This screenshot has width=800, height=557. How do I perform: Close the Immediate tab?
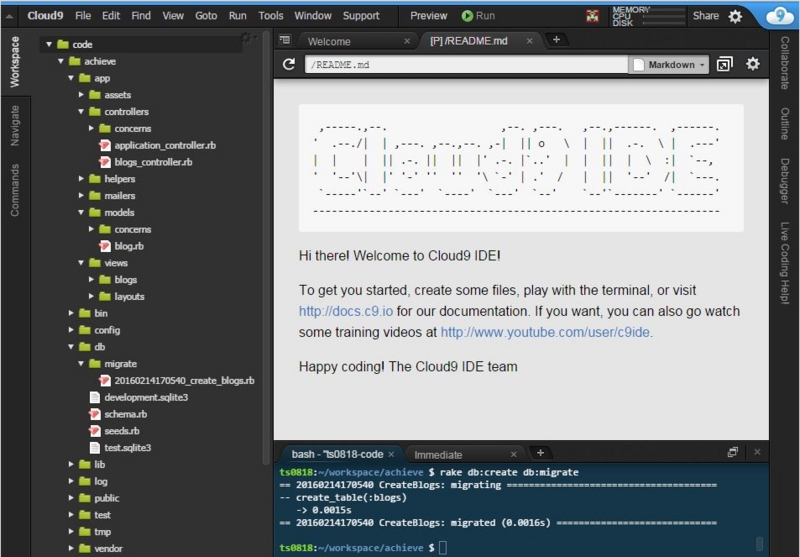click(x=513, y=454)
